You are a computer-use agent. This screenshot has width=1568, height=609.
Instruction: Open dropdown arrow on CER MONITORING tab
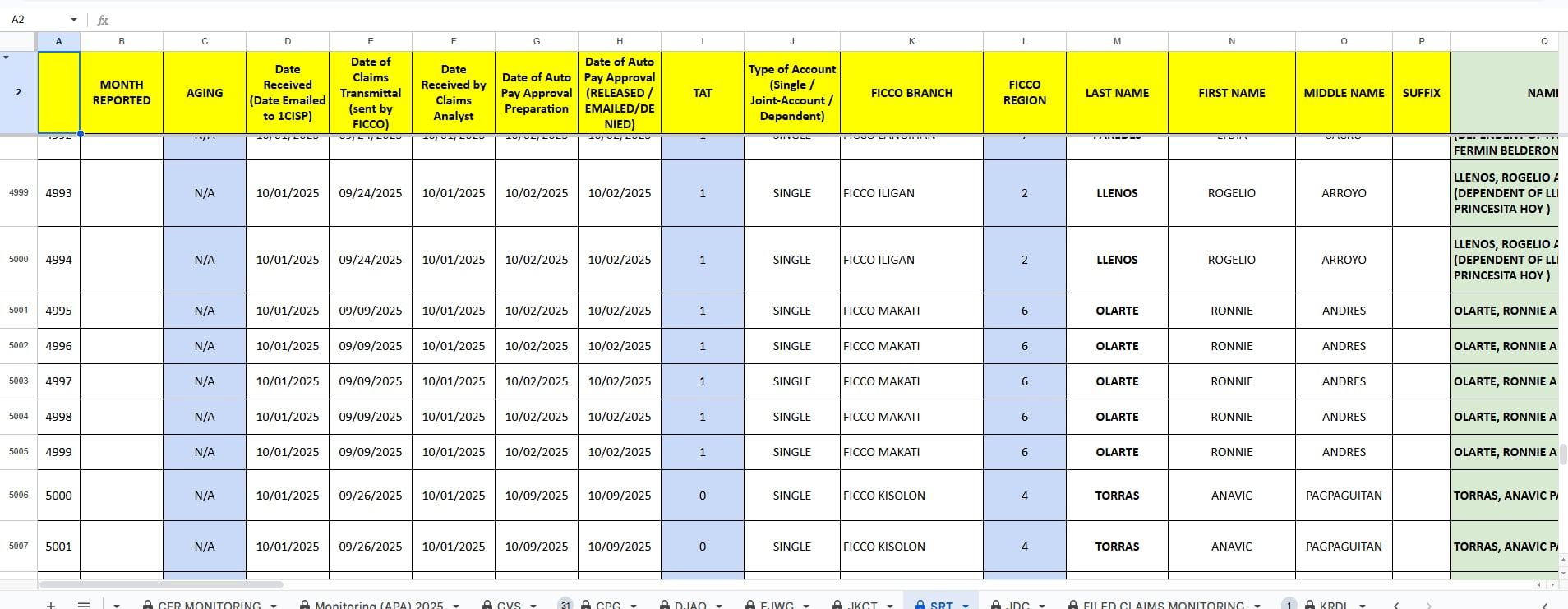[x=274, y=606]
